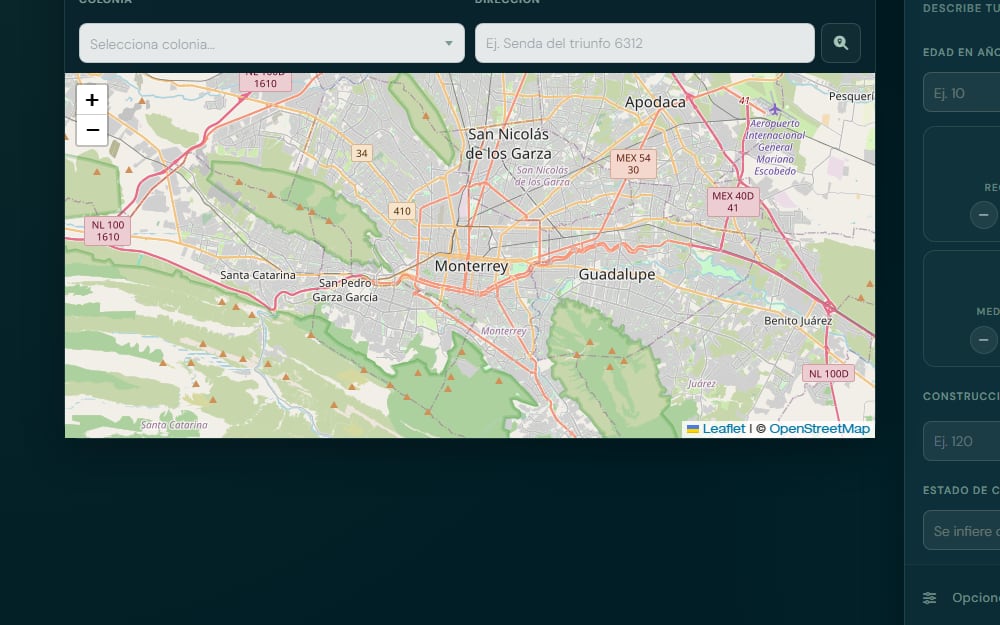Click the route 410 road shield
Viewport: 1000px width, 625px height.
pos(402,211)
